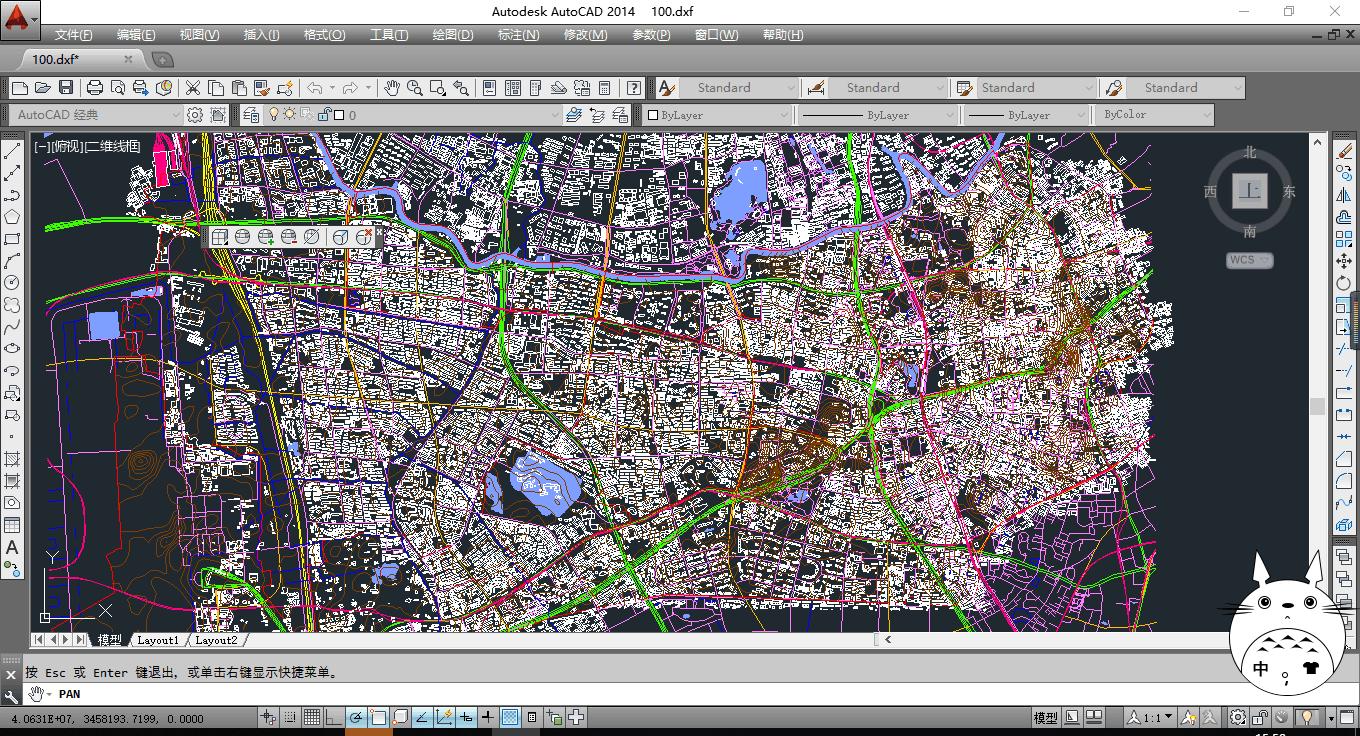
Task: Toggle Ortho mode in the status bar
Action: click(x=334, y=717)
